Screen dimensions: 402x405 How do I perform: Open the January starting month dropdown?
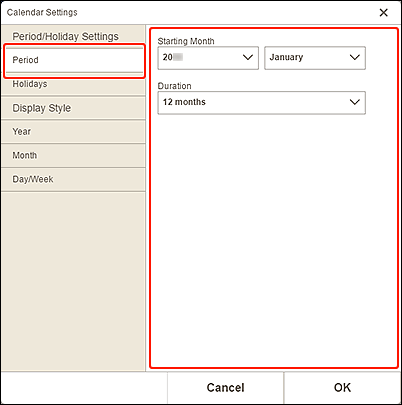(315, 58)
